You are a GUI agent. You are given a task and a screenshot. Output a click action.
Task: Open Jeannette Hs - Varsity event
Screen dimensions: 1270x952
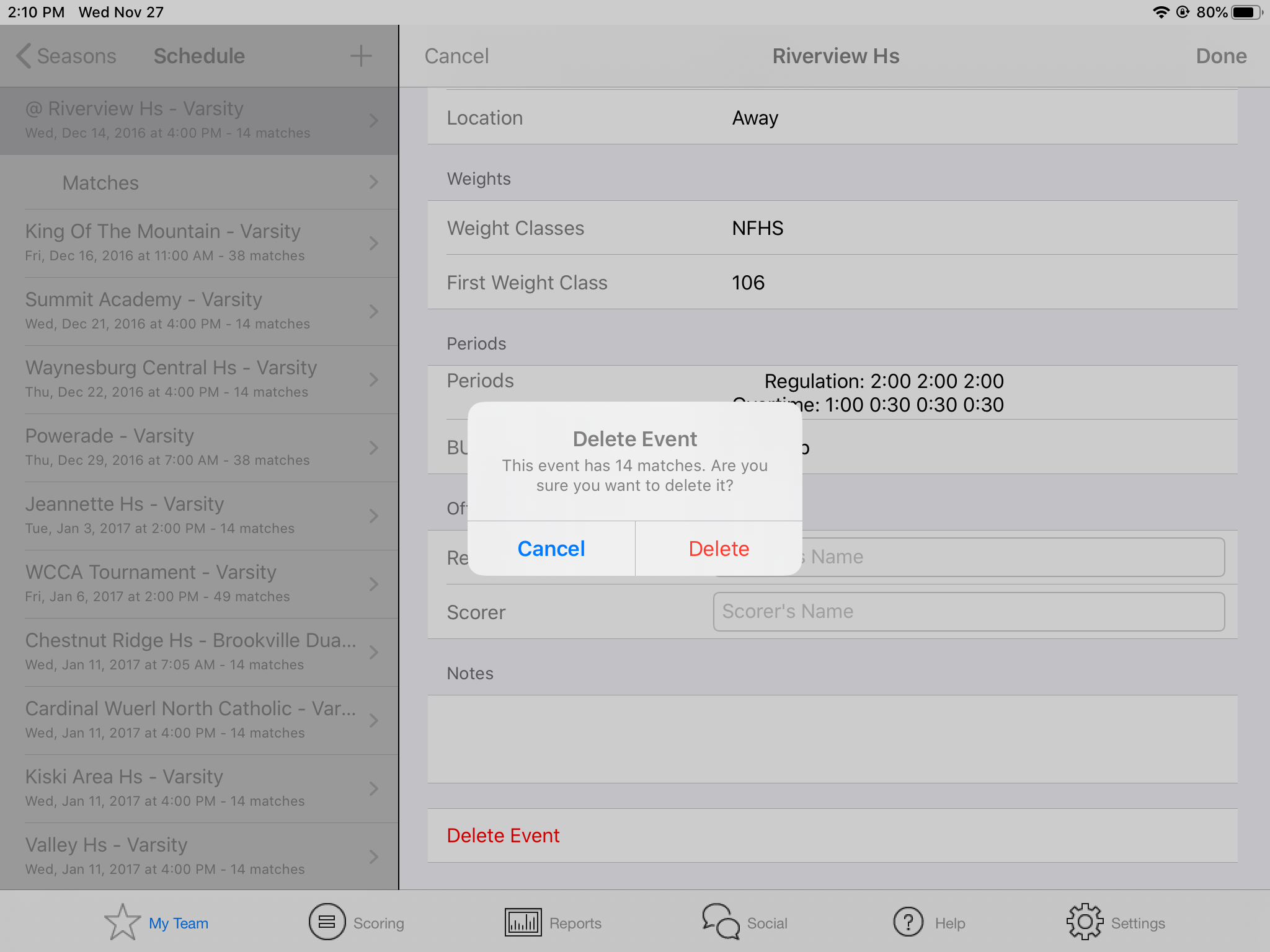pos(199,516)
